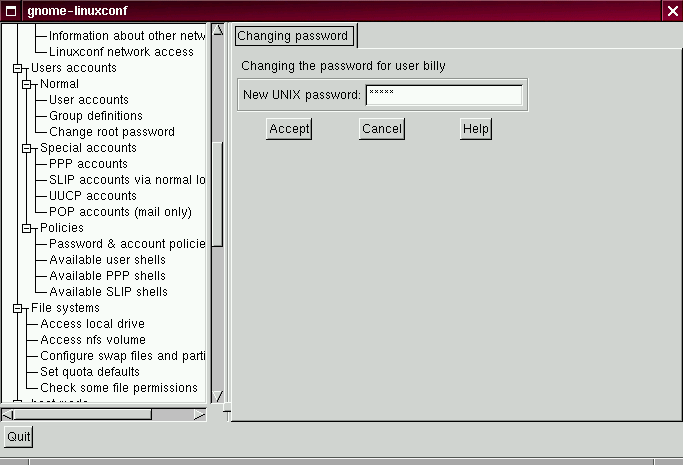The width and height of the screenshot is (683, 465).
Task: Open Help for password change
Action: (476, 129)
